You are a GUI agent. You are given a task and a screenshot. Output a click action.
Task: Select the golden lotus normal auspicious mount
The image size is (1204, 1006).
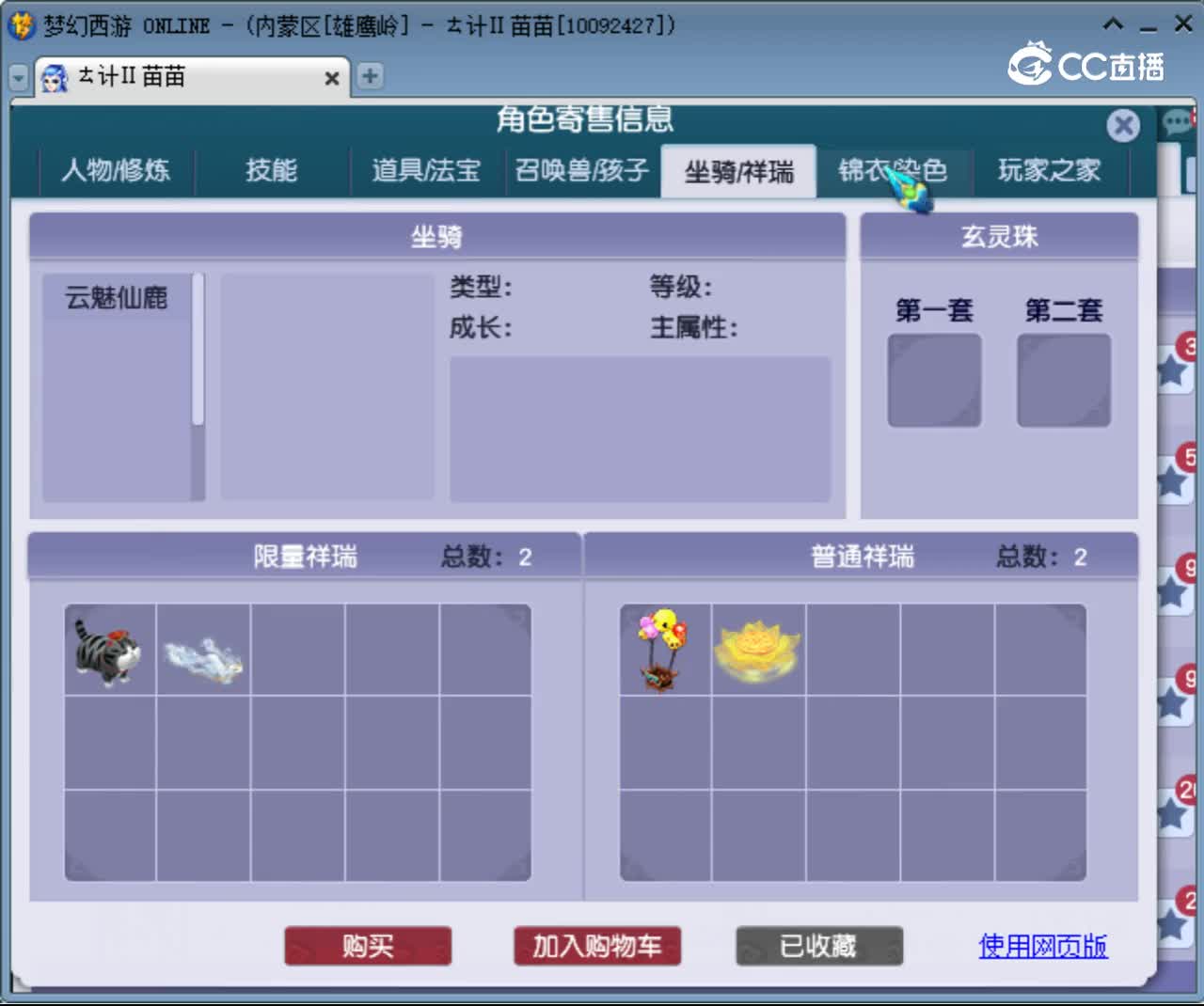point(758,650)
